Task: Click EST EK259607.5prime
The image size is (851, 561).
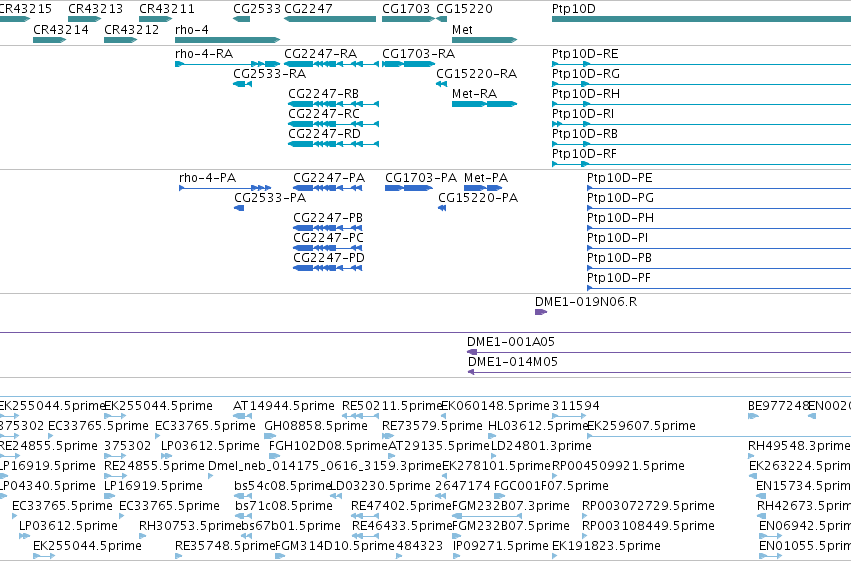Action: pyautogui.click(x=719, y=436)
